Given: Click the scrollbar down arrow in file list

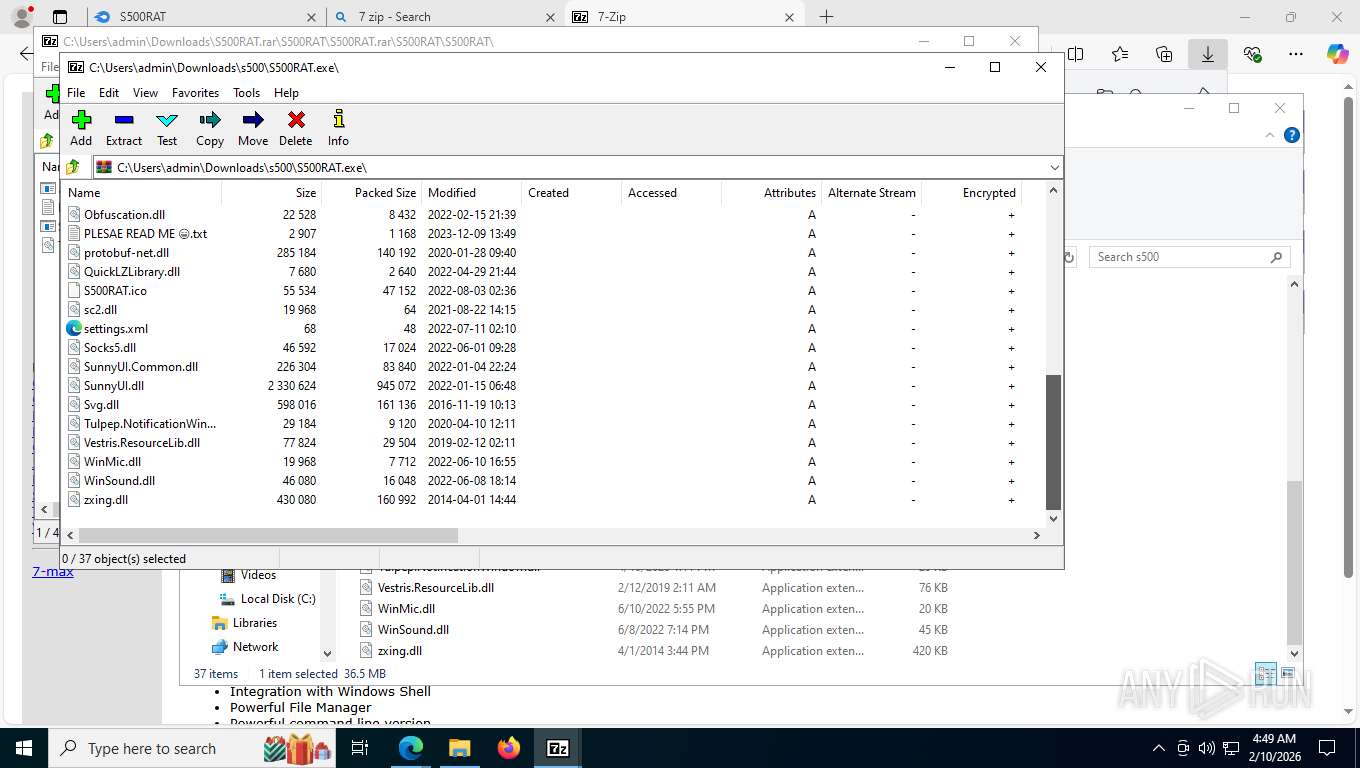Looking at the screenshot, I should click(1053, 519).
